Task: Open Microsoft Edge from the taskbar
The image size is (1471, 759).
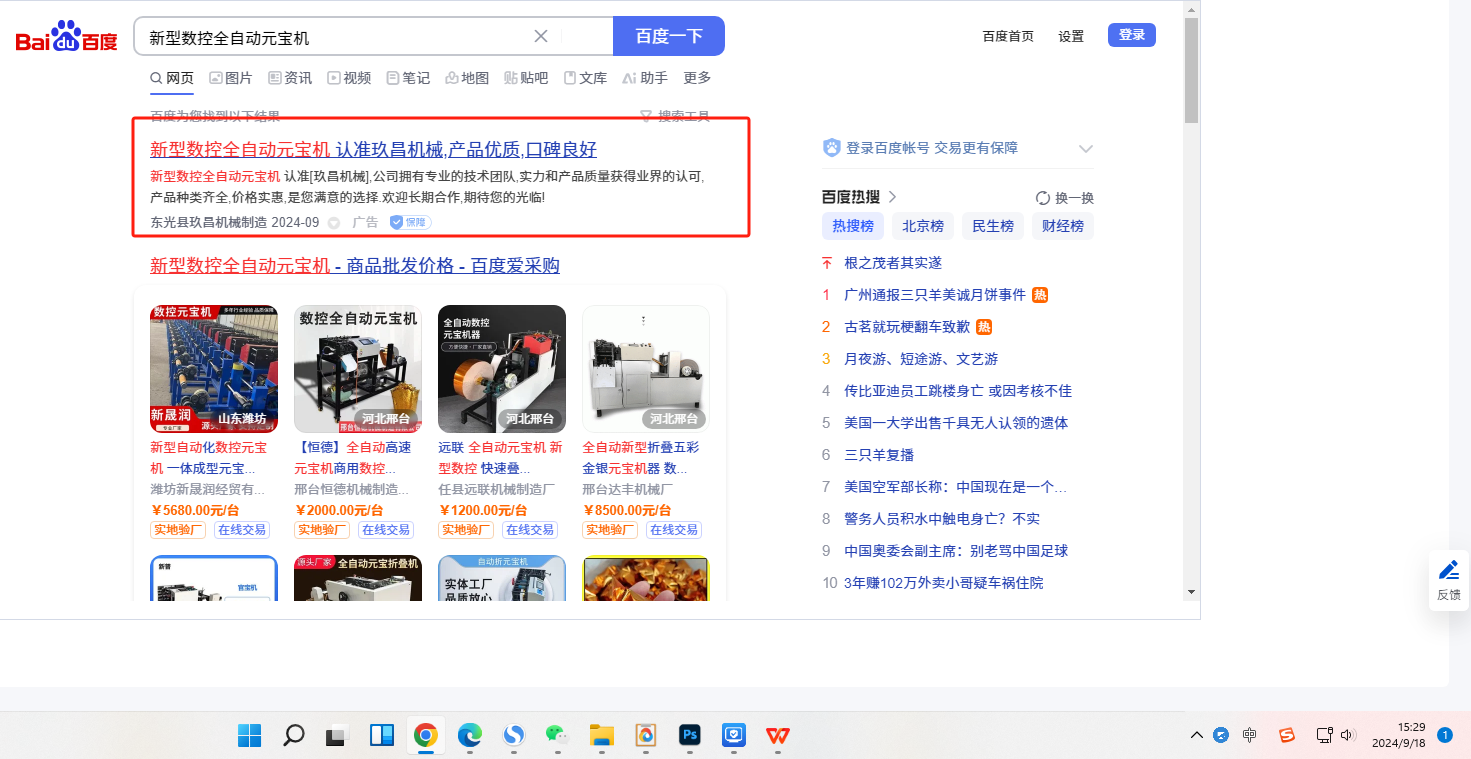Action: 469,736
